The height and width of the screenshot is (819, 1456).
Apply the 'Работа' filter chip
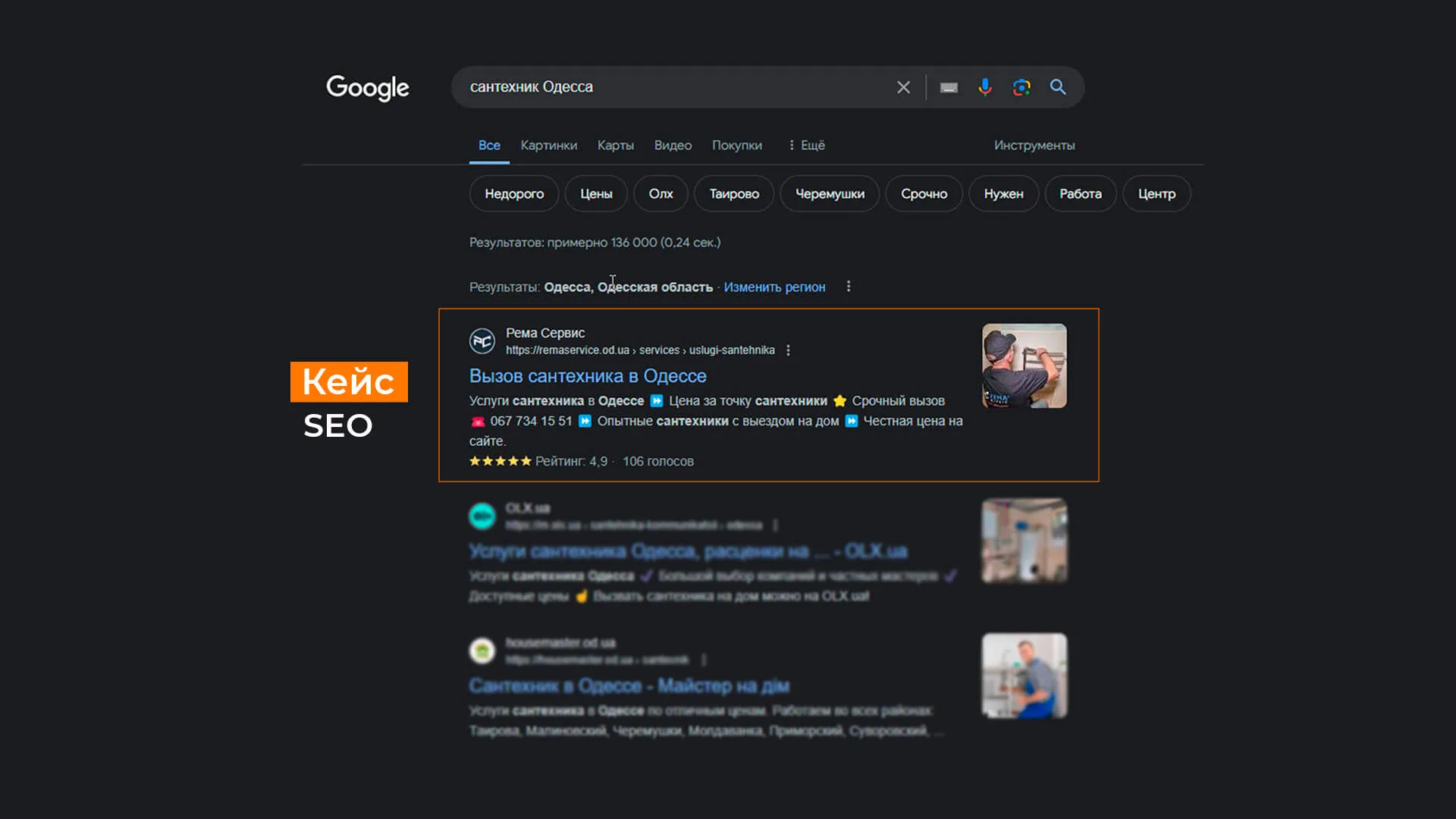tap(1081, 194)
